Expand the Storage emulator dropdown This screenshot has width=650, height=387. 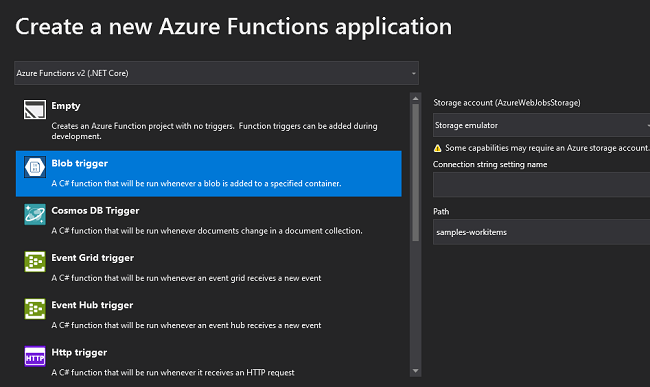(541, 125)
